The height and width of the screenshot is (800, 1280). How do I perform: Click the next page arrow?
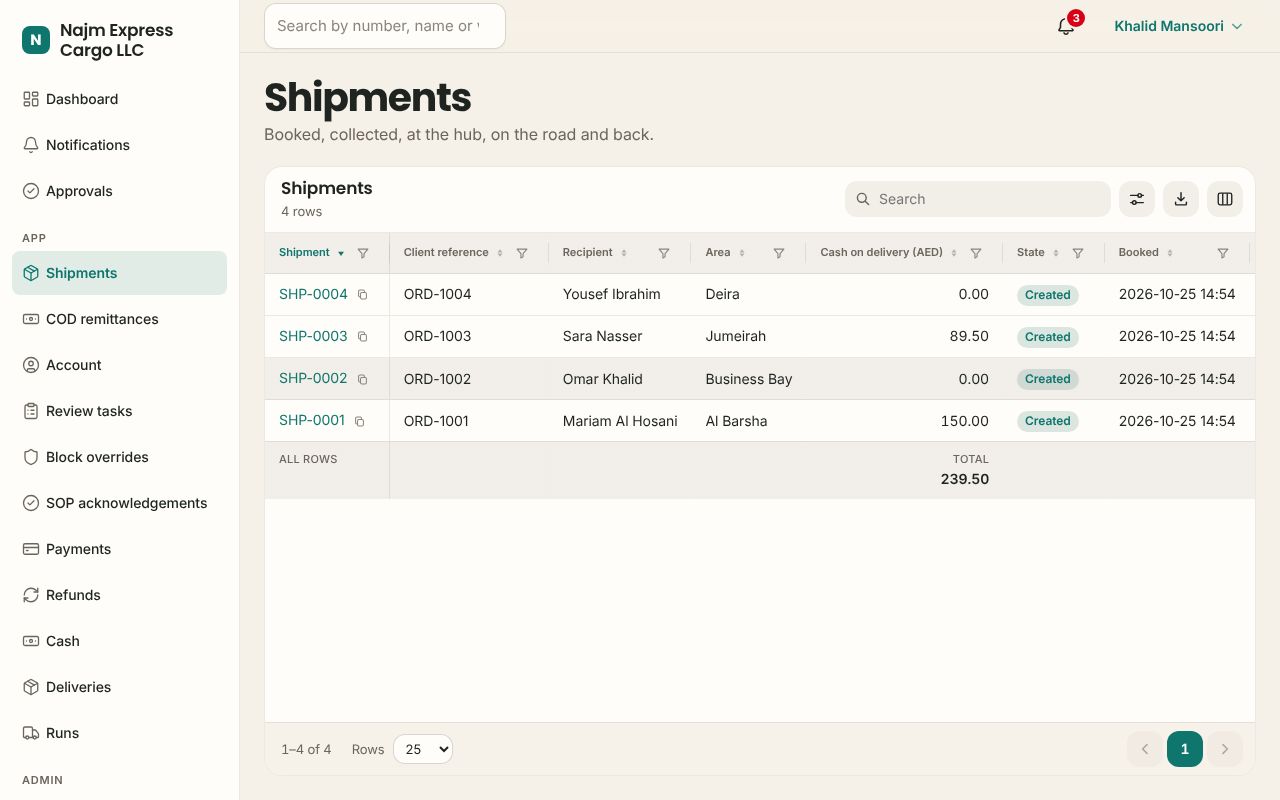click(x=1225, y=749)
